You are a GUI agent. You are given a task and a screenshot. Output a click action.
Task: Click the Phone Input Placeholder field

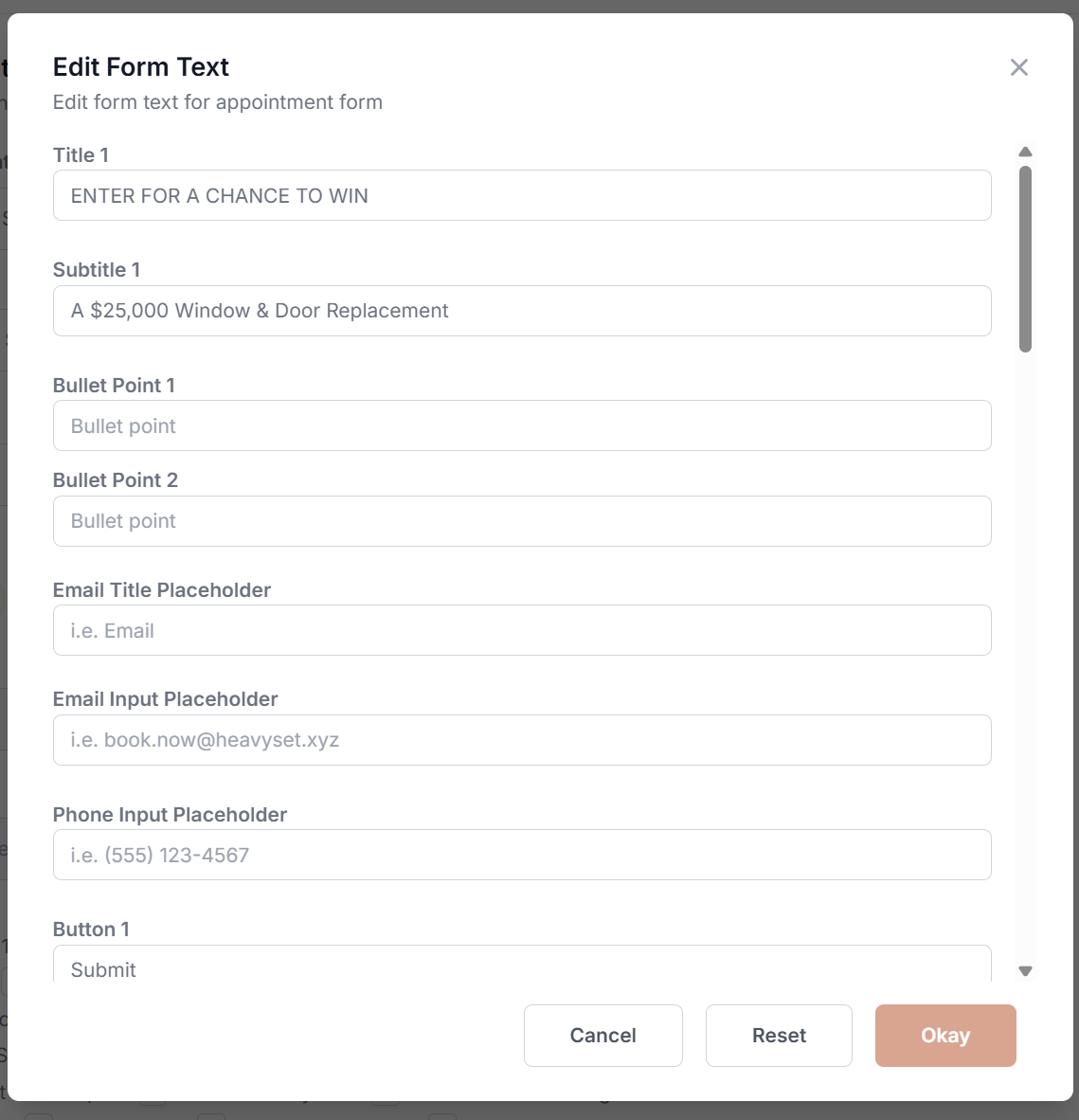point(521,854)
